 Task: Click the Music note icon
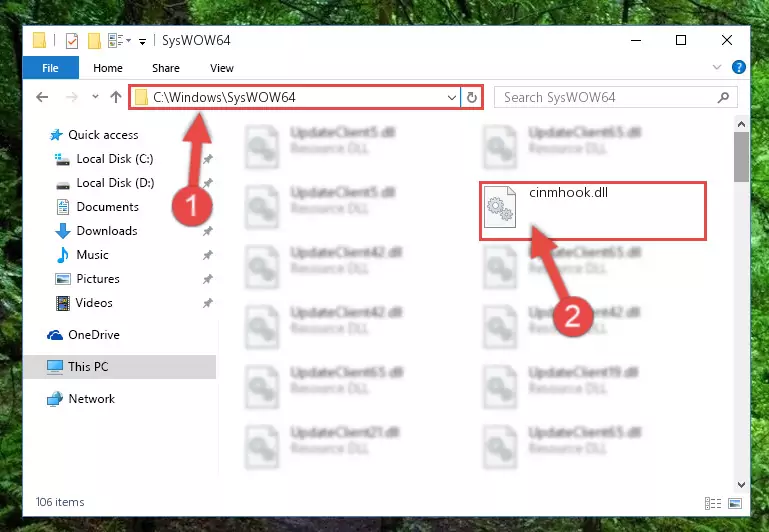click(x=63, y=255)
